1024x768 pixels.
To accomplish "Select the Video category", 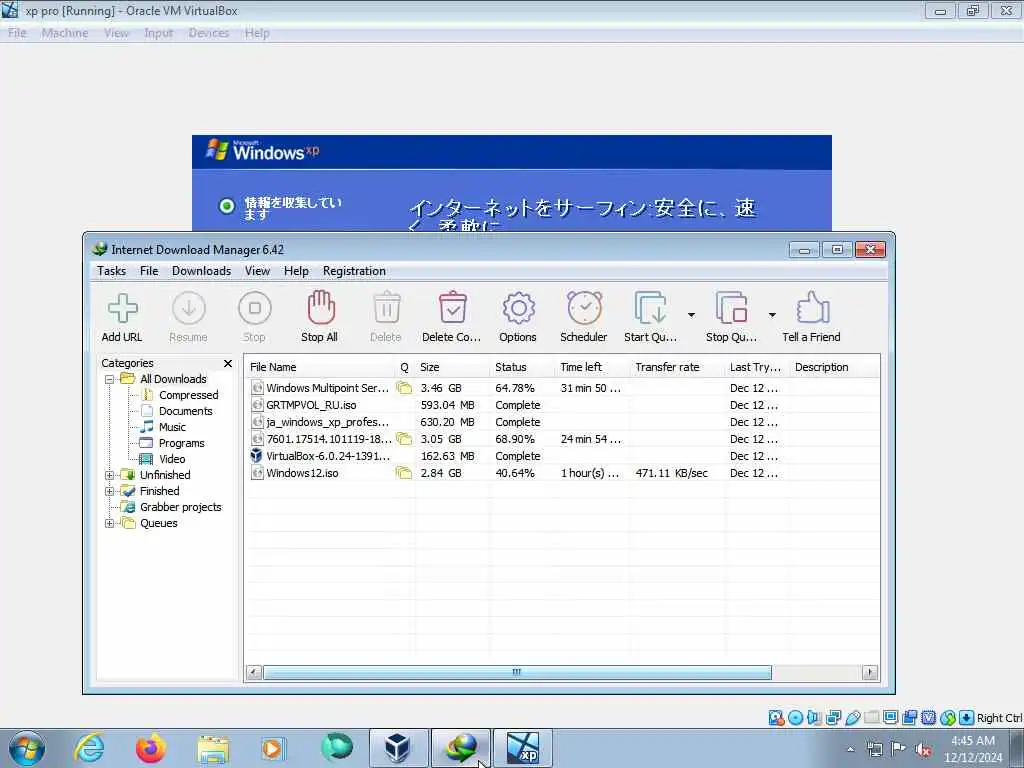I will coord(172,459).
